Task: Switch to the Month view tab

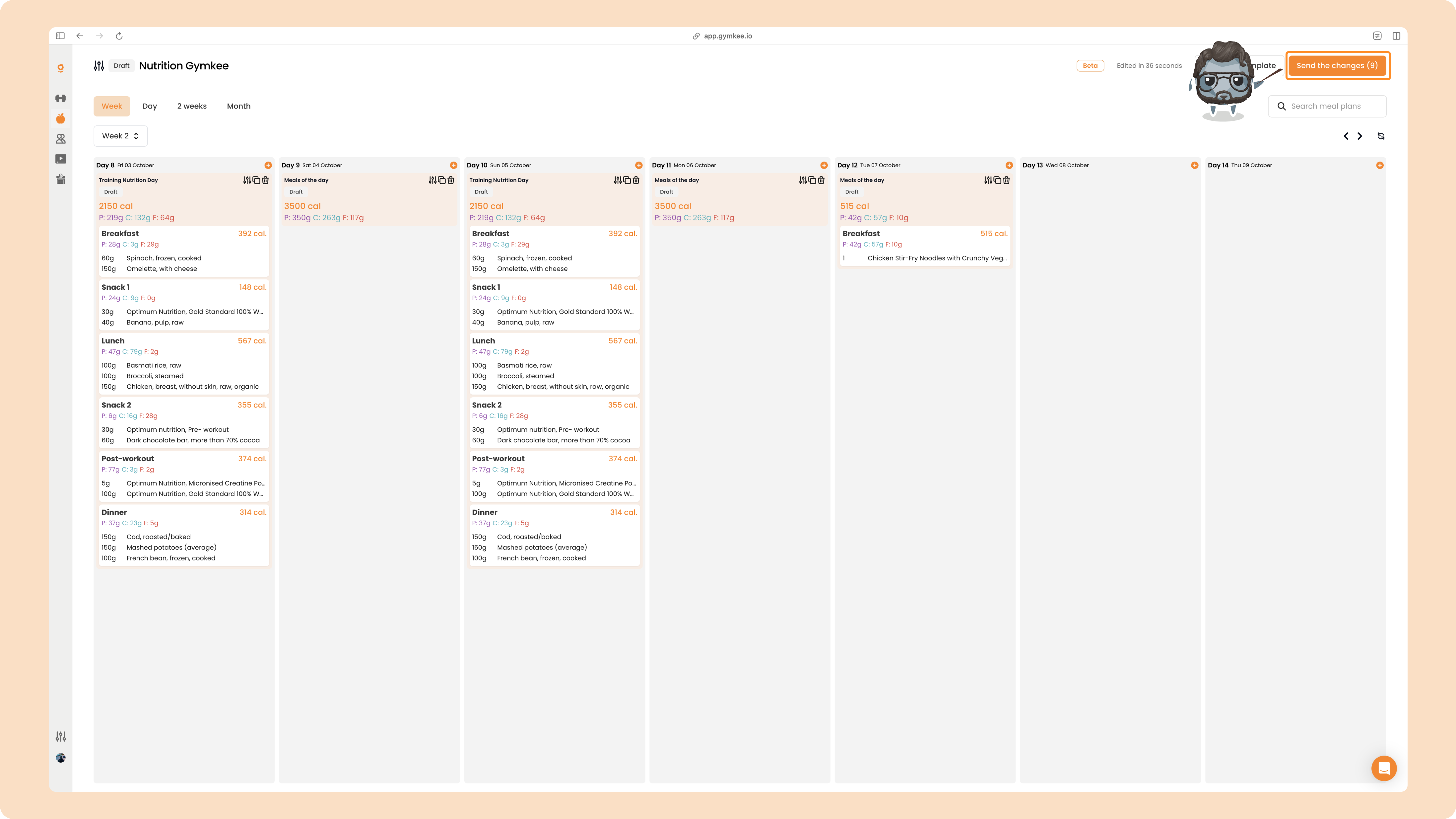Action: [238, 106]
